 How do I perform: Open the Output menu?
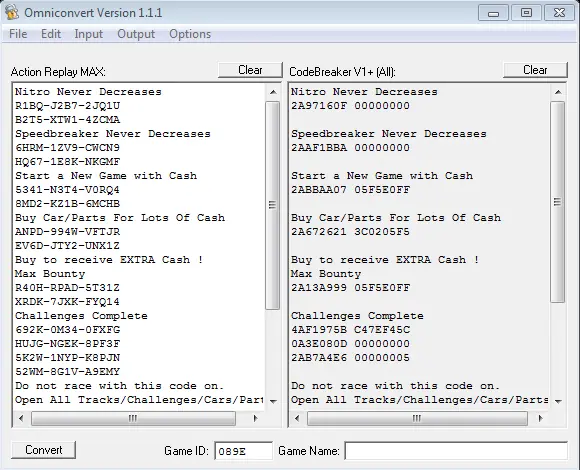(136, 34)
